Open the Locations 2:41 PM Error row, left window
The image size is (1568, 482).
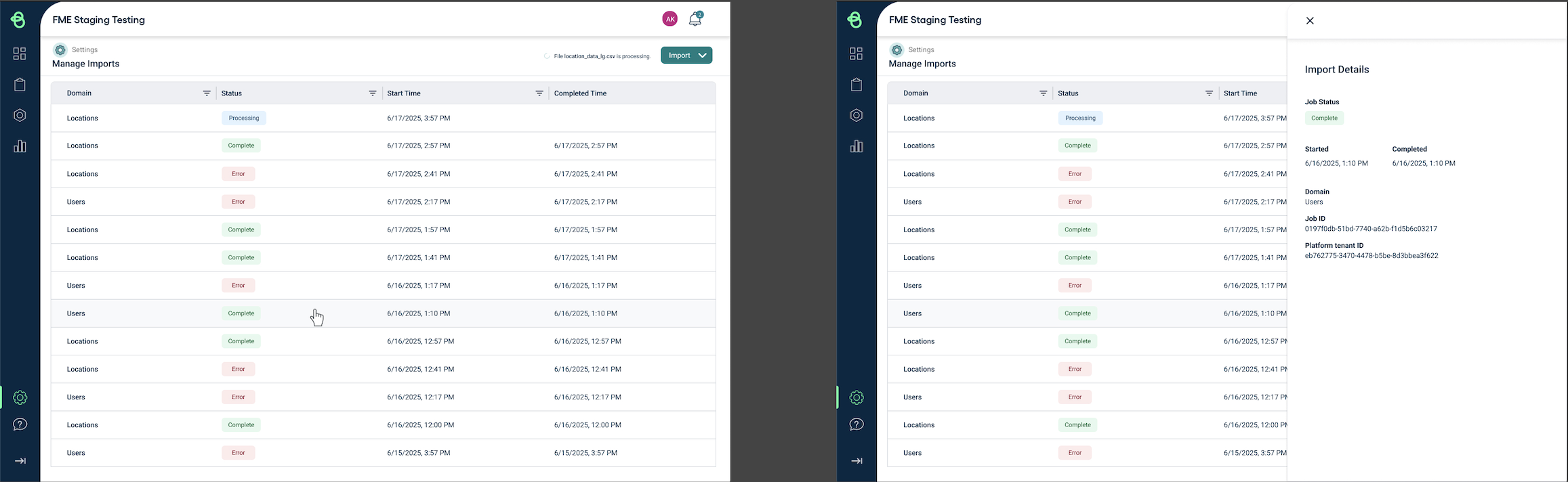[383, 174]
